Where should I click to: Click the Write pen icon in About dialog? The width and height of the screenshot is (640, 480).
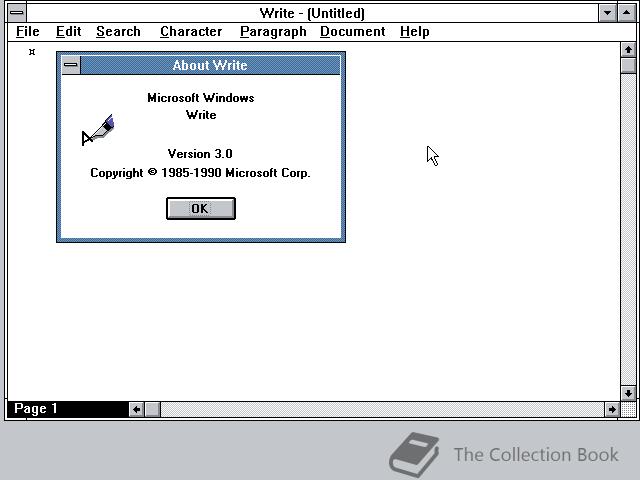tap(98, 130)
